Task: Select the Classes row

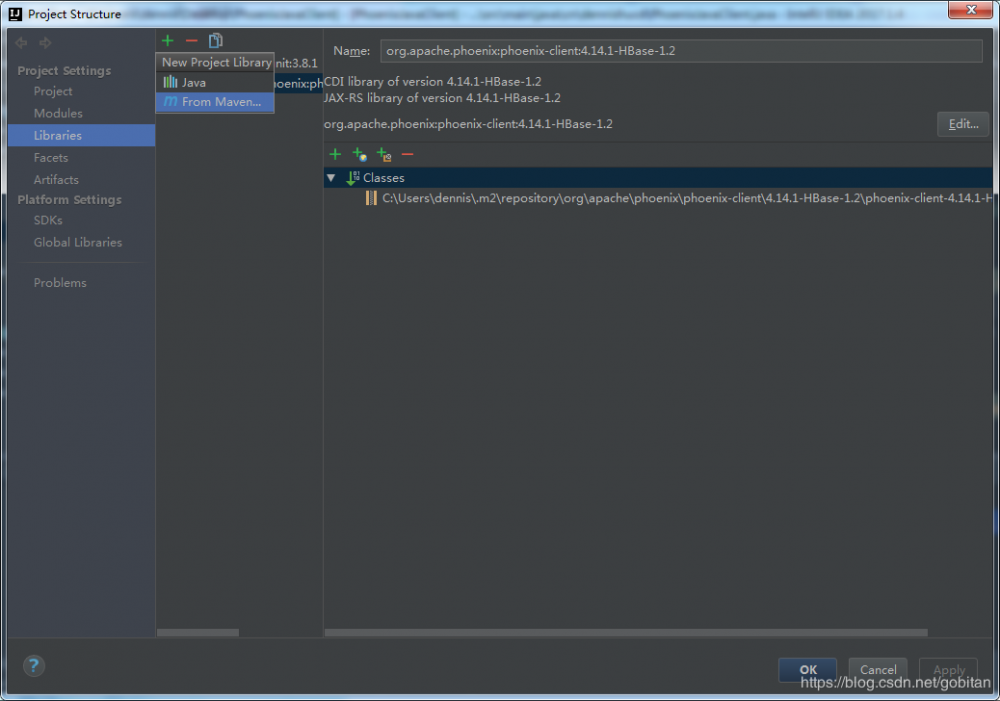Action: 658,178
